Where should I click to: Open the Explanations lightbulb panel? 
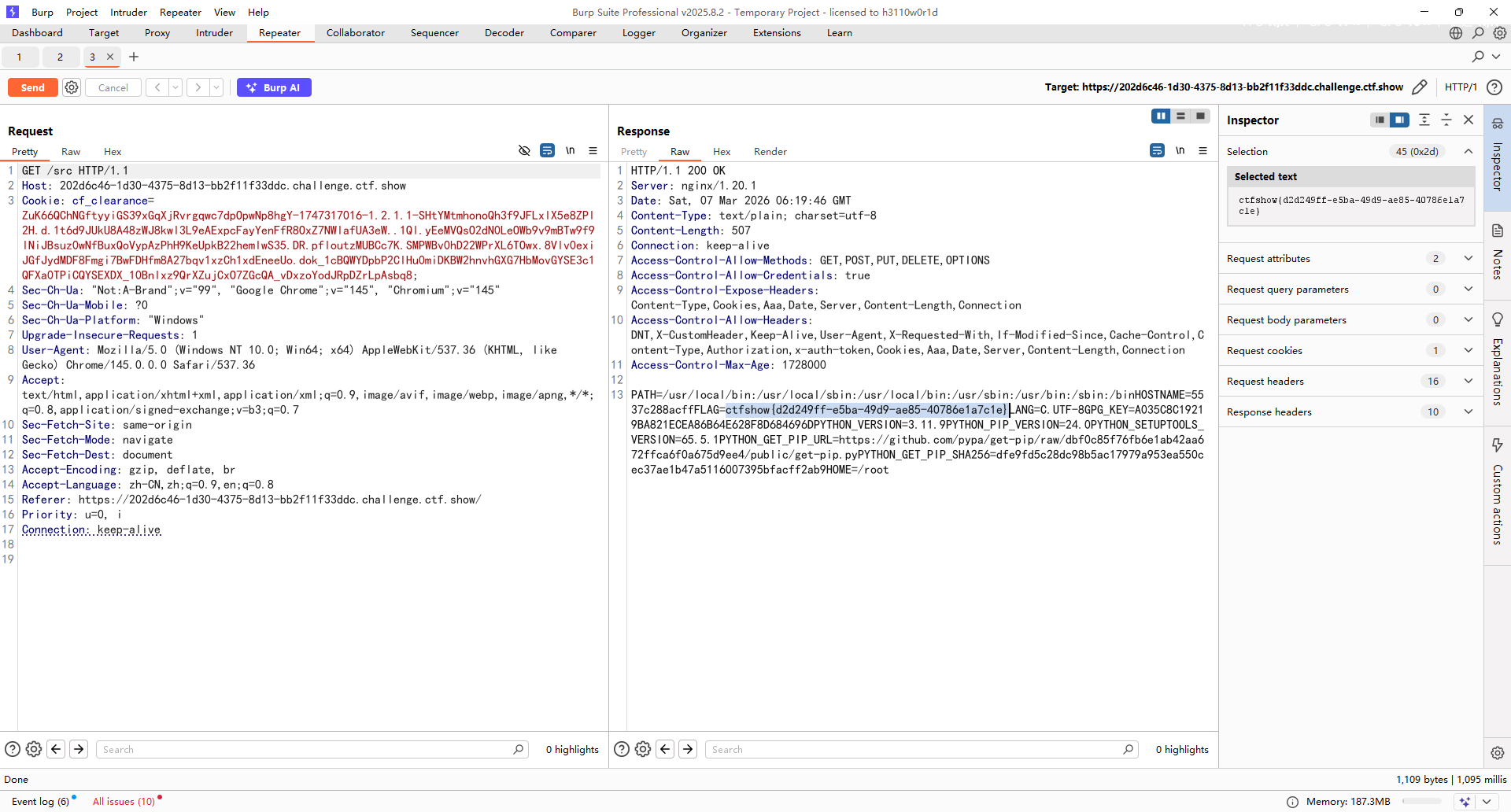click(x=1497, y=319)
